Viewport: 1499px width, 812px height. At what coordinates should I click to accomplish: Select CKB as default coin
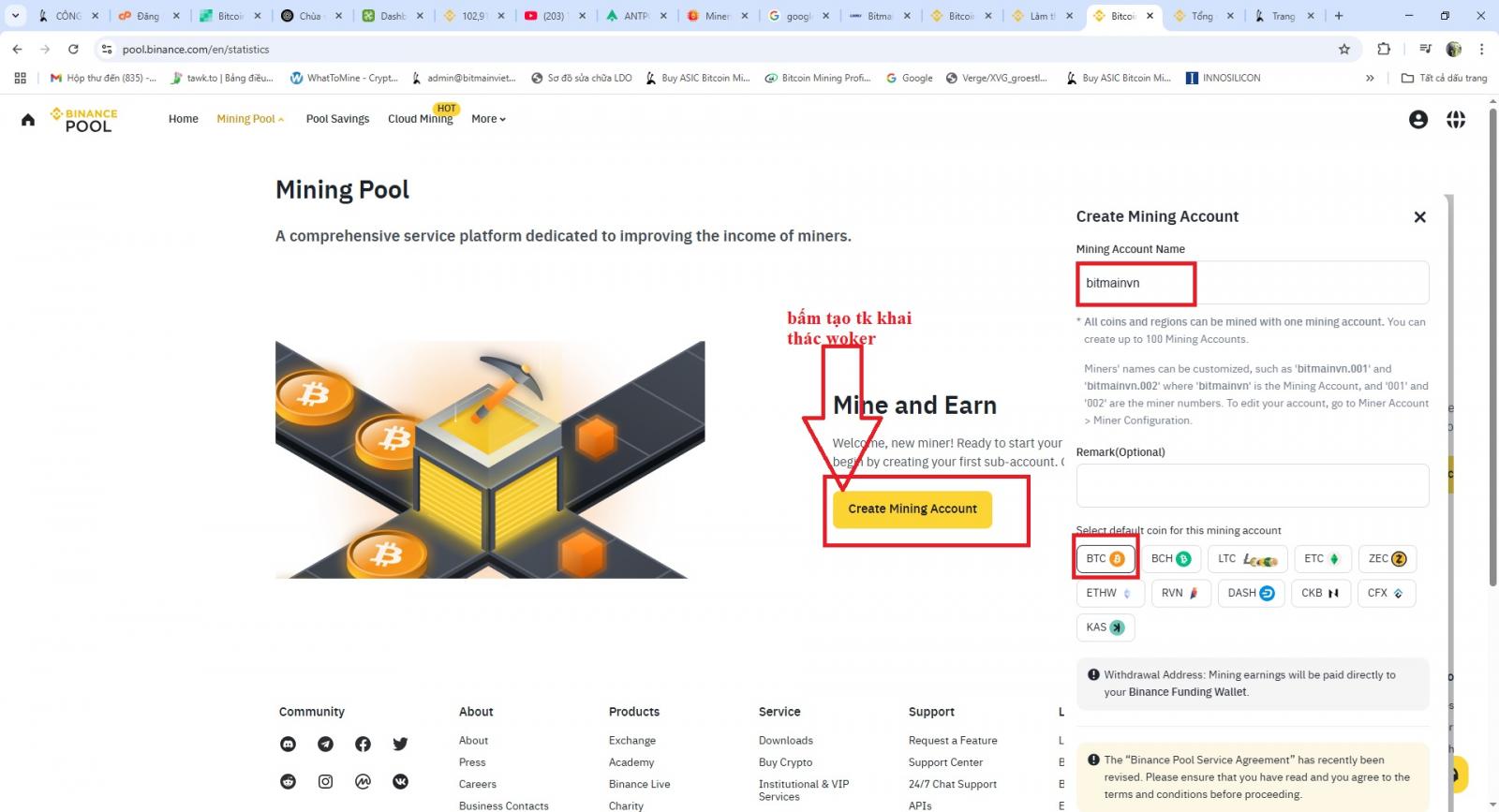[x=1321, y=593]
